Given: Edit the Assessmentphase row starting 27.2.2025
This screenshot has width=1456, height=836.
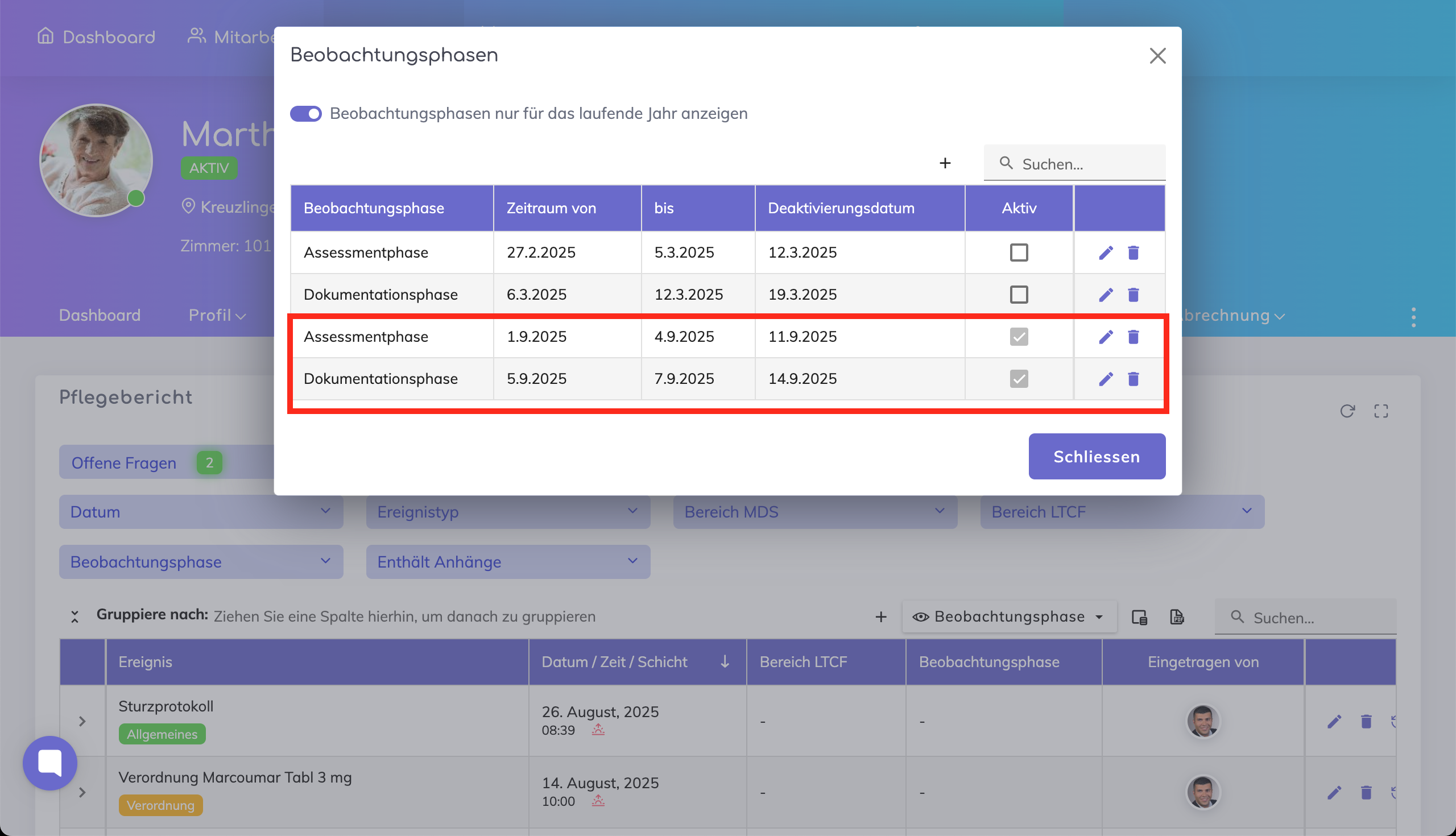Looking at the screenshot, I should pyautogui.click(x=1105, y=253).
